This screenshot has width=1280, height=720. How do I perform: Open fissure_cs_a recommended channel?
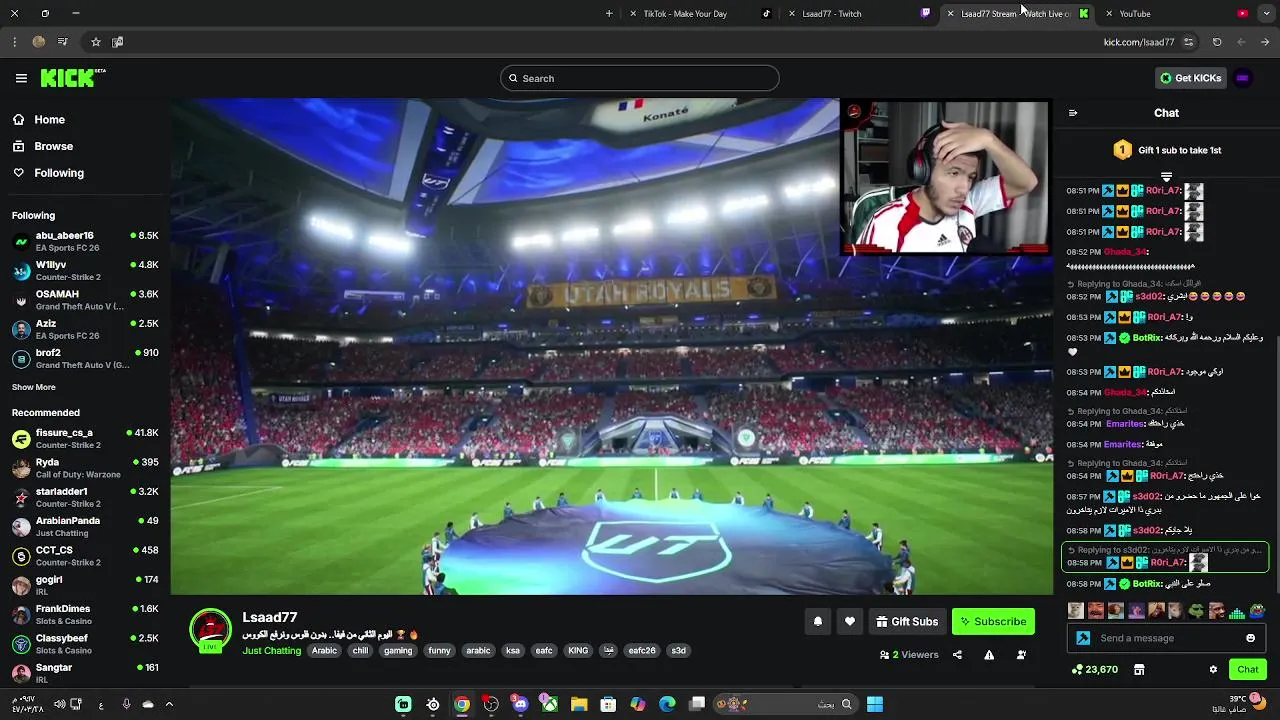tap(85, 438)
